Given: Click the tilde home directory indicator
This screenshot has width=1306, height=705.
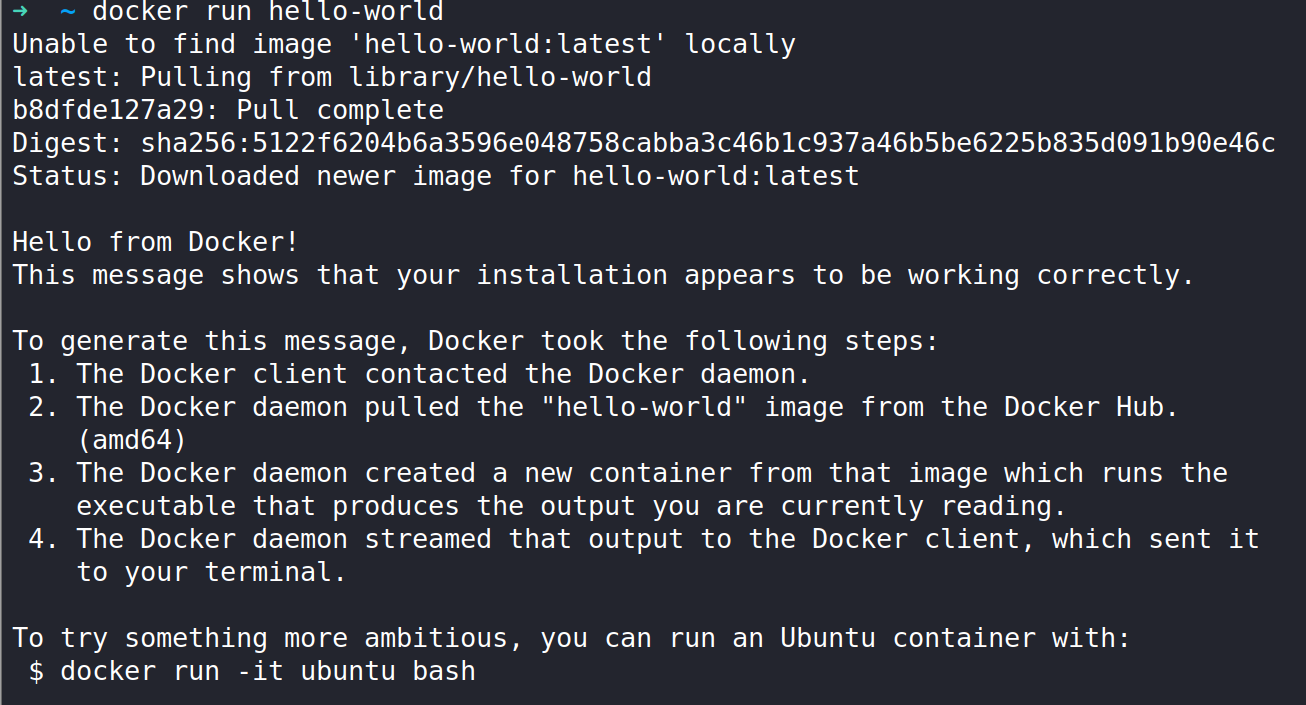Looking at the screenshot, I should click(67, 12).
